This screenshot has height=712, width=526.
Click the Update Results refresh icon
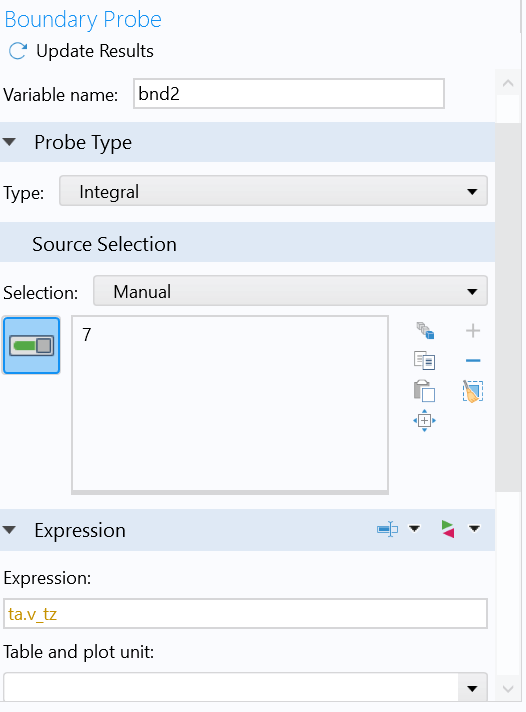[x=18, y=51]
